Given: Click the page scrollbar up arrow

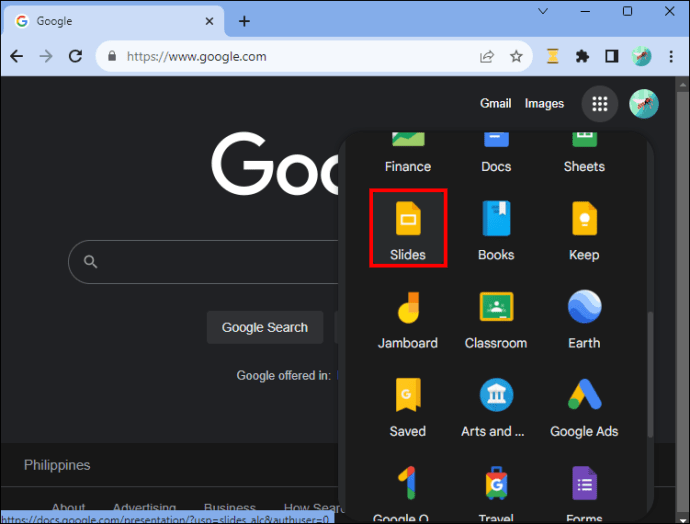Looking at the screenshot, I should click(x=683, y=84).
